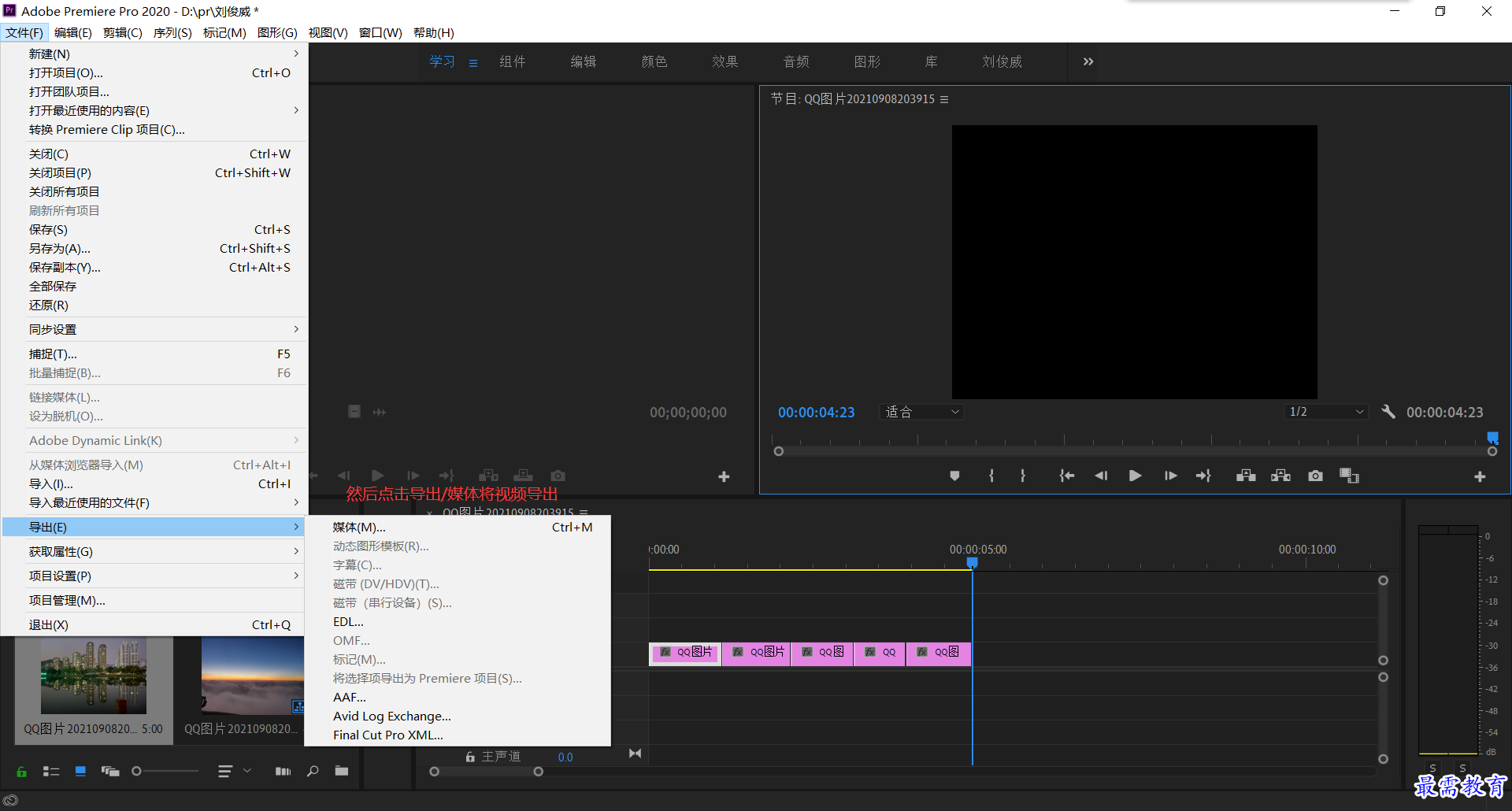Viewport: 1512px width, 811px height.
Task: Step forward one frame in Program monitor
Action: point(1170,476)
